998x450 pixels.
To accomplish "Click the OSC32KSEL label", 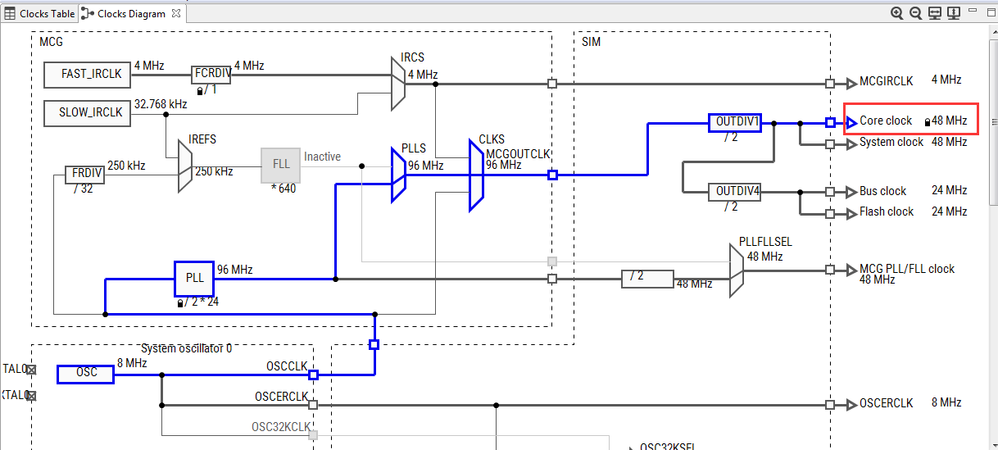I will (x=668, y=447).
